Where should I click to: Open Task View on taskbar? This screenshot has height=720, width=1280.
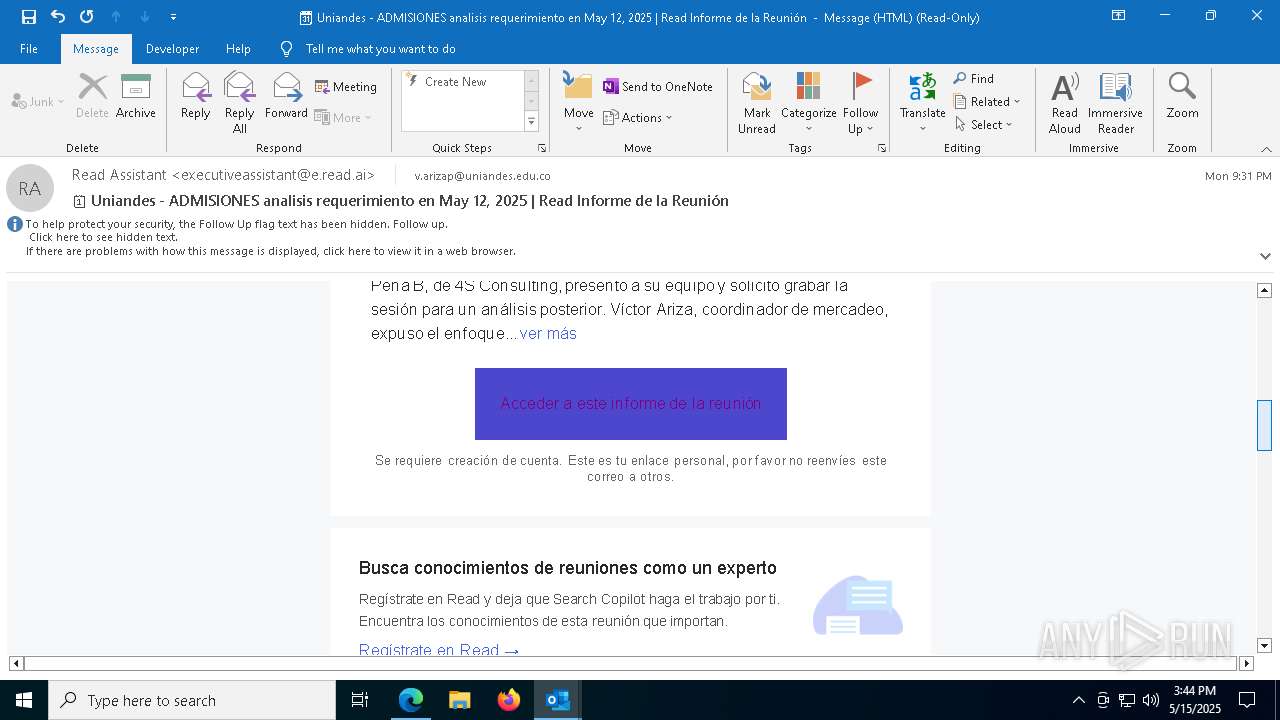tap(360, 700)
